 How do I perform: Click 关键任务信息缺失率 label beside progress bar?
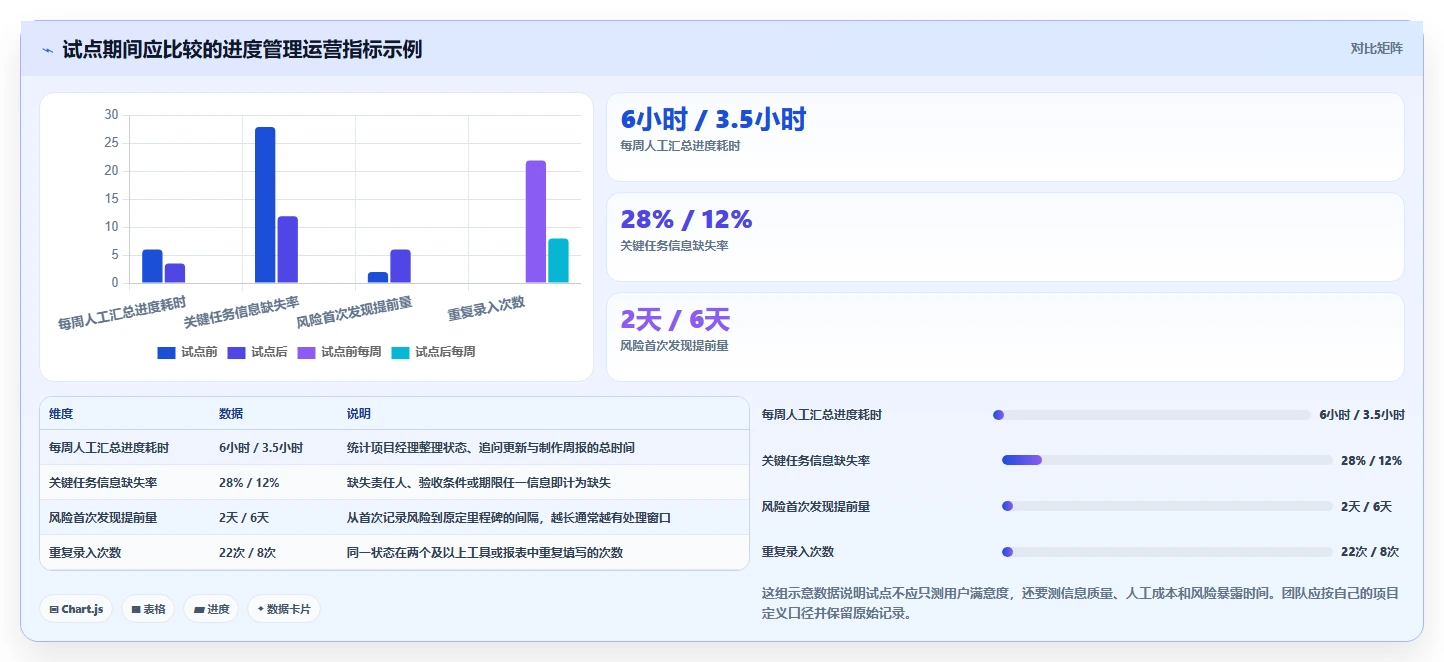[816, 461]
